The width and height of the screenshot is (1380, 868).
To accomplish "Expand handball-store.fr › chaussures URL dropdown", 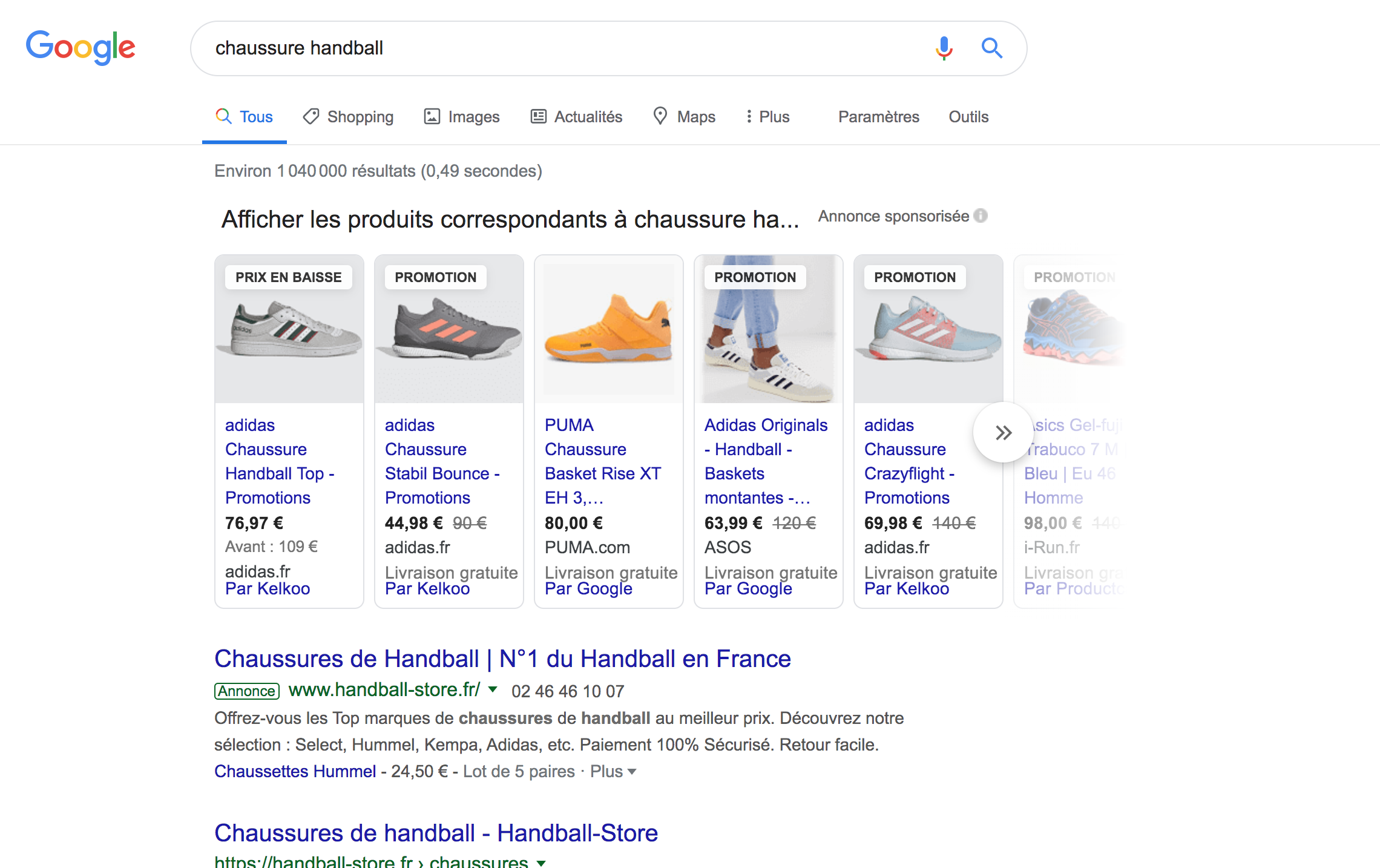I will pyautogui.click(x=541, y=863).
